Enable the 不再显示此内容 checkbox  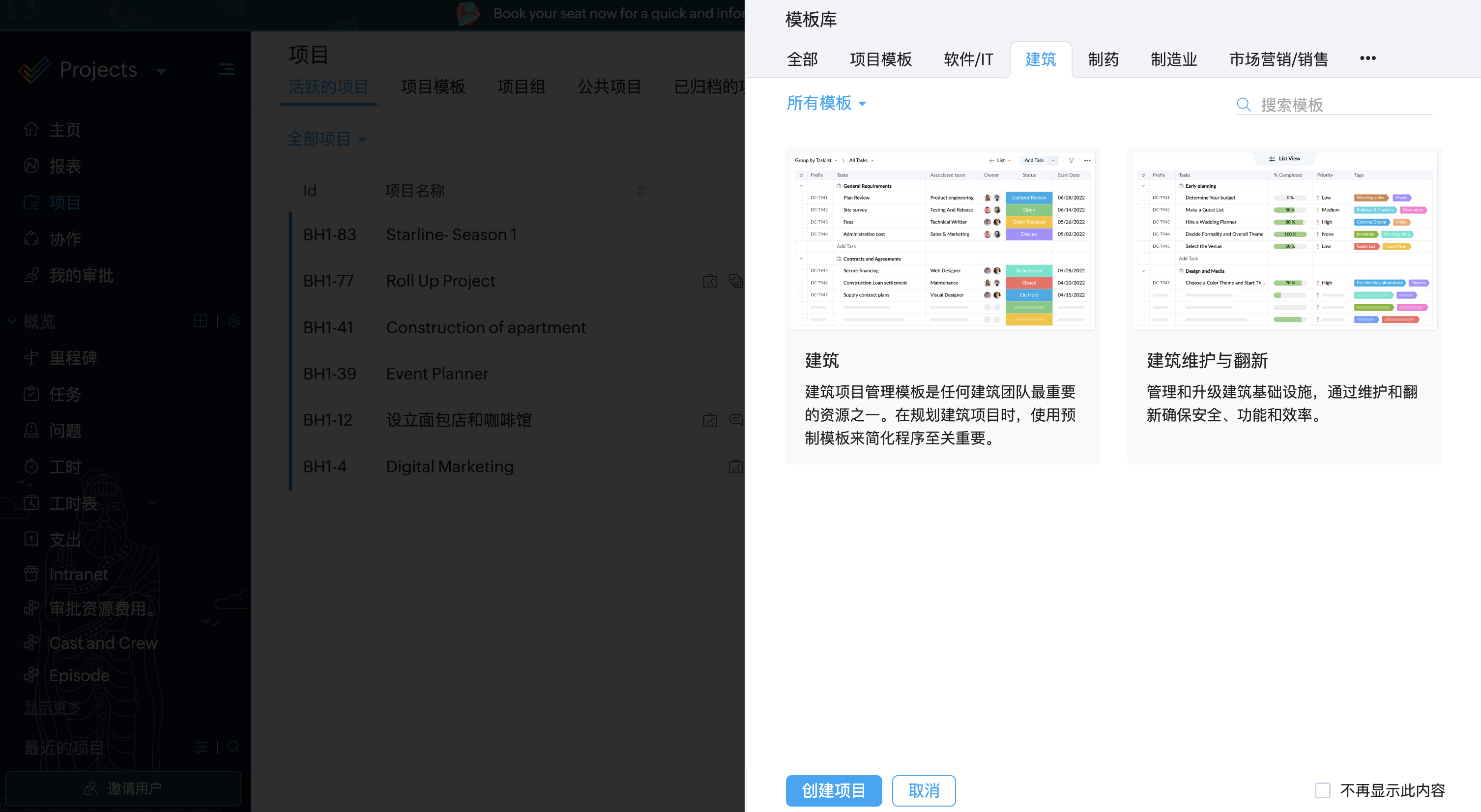point(1322,790)
